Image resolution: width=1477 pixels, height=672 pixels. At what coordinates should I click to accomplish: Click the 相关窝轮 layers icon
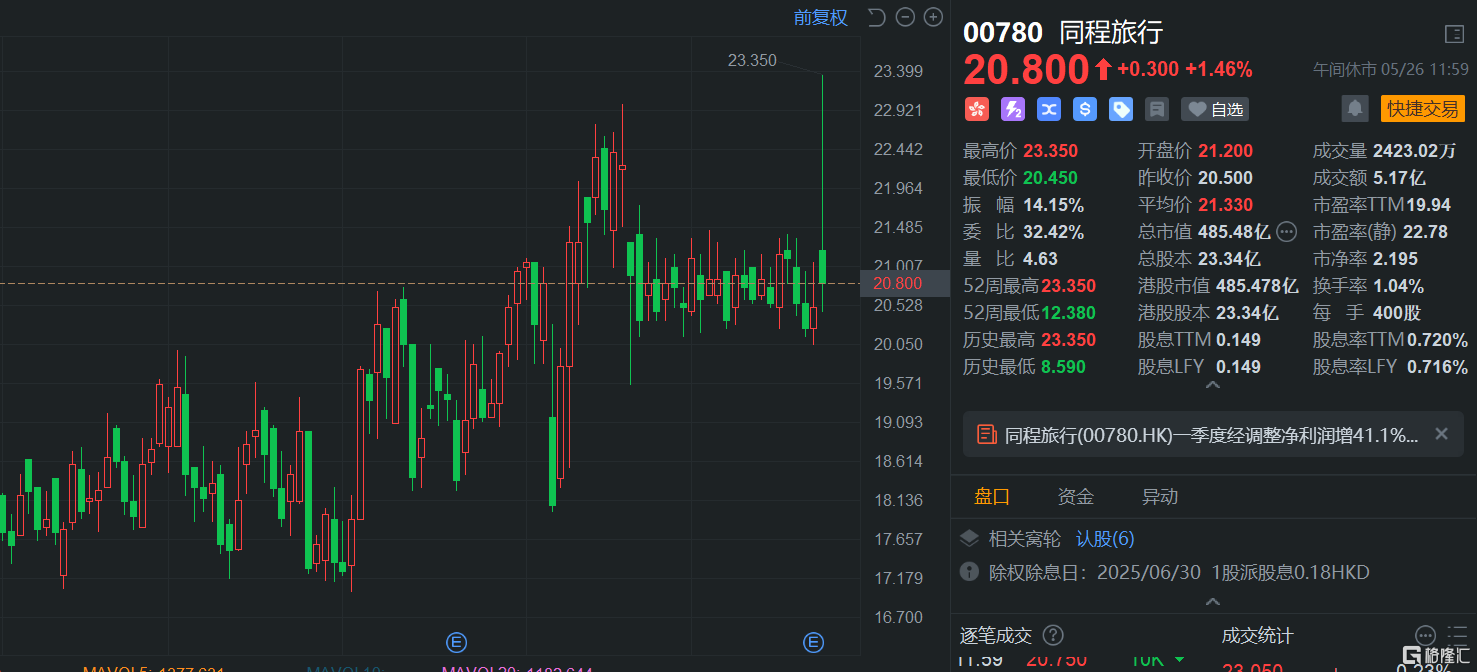tap(969, 539)
